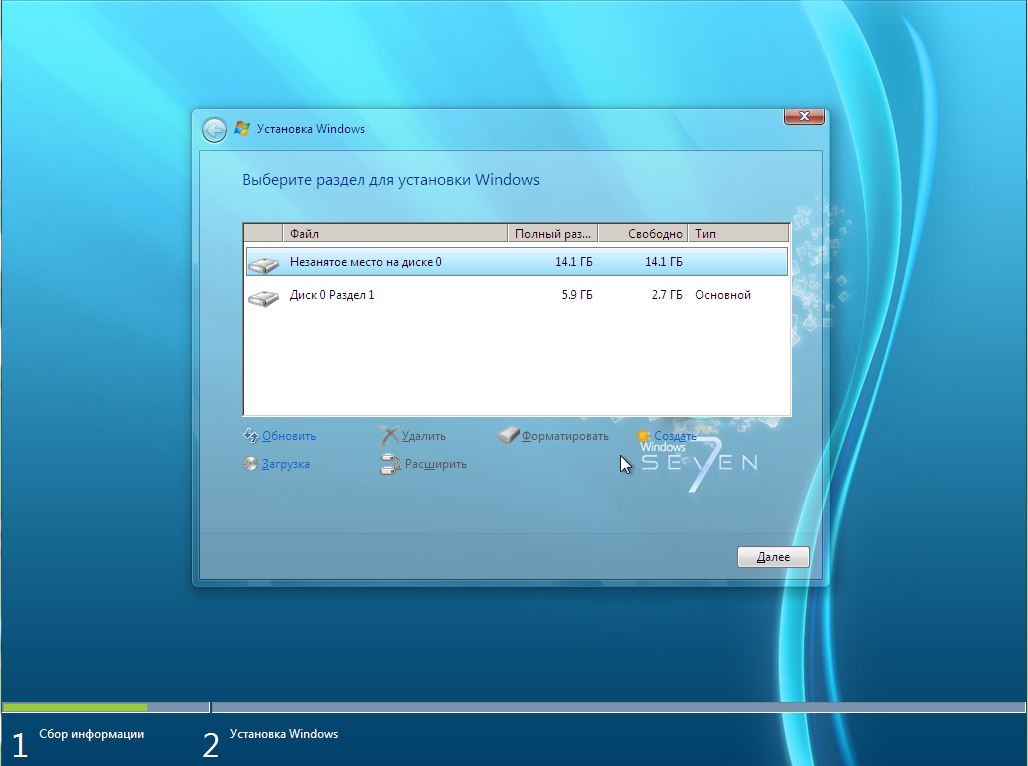Click the Удалить partition option

tap(424, 435)
